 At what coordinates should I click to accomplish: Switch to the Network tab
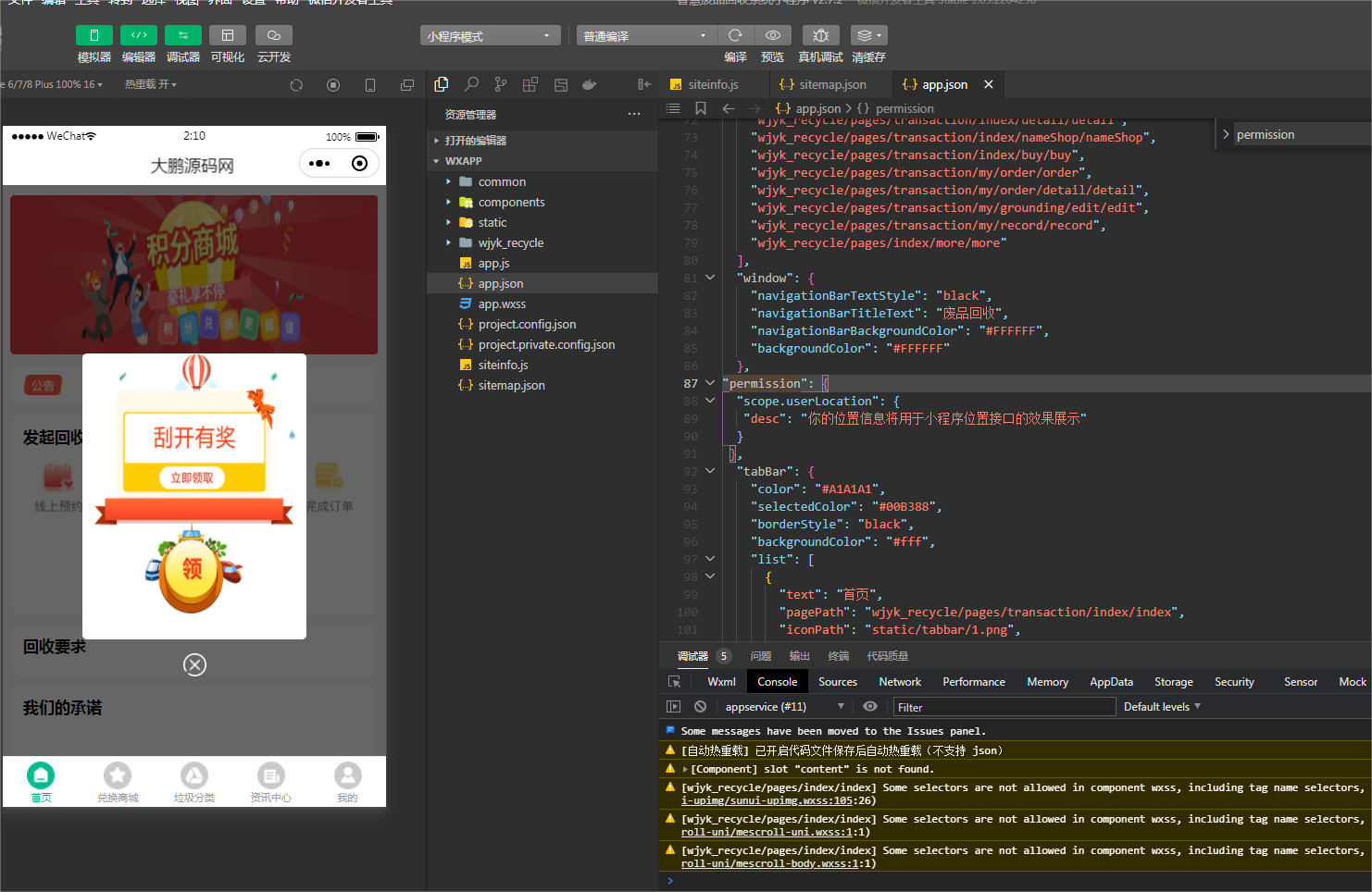coord(899,682)
